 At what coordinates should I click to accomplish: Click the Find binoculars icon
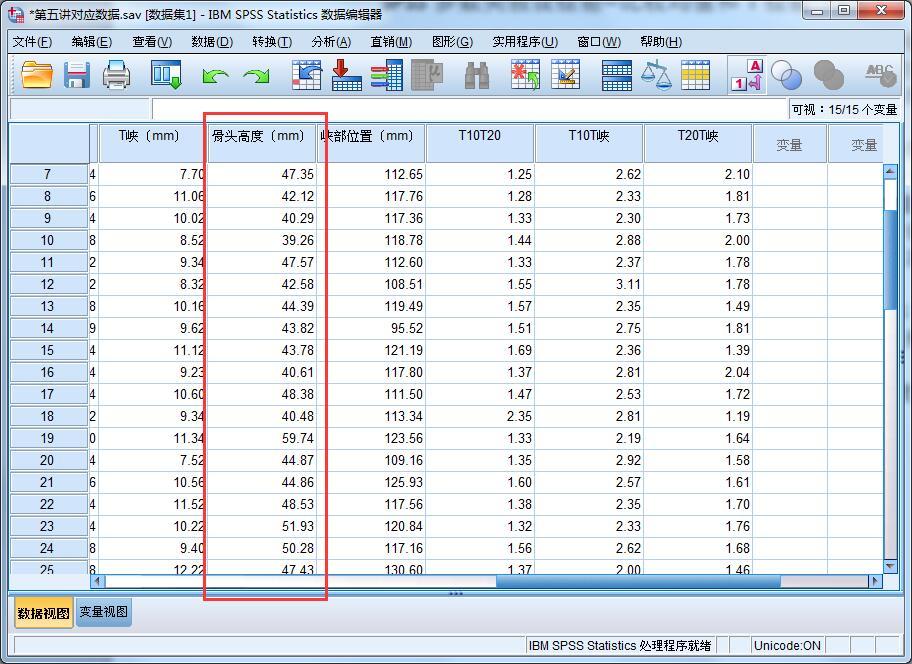pos(477,76)
